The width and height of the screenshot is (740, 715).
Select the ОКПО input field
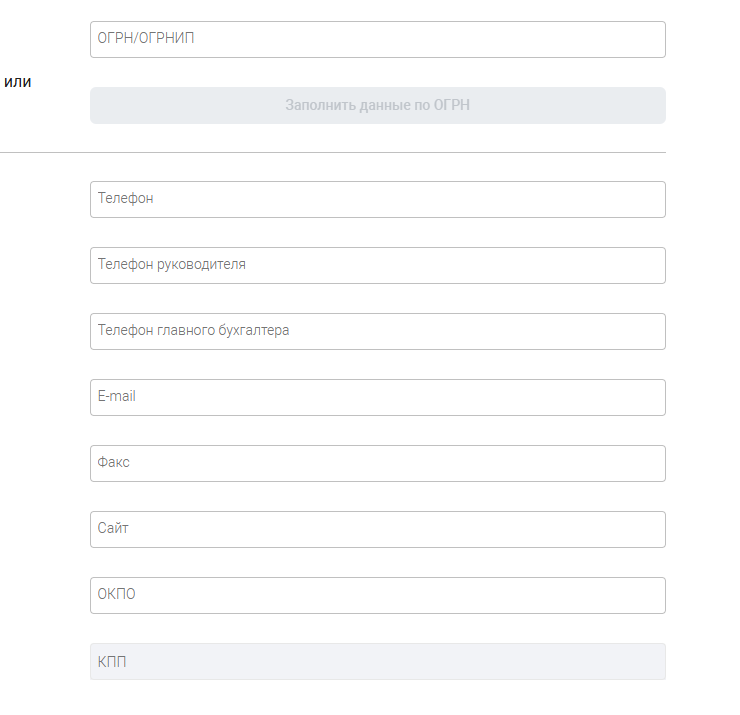(377, 595)
